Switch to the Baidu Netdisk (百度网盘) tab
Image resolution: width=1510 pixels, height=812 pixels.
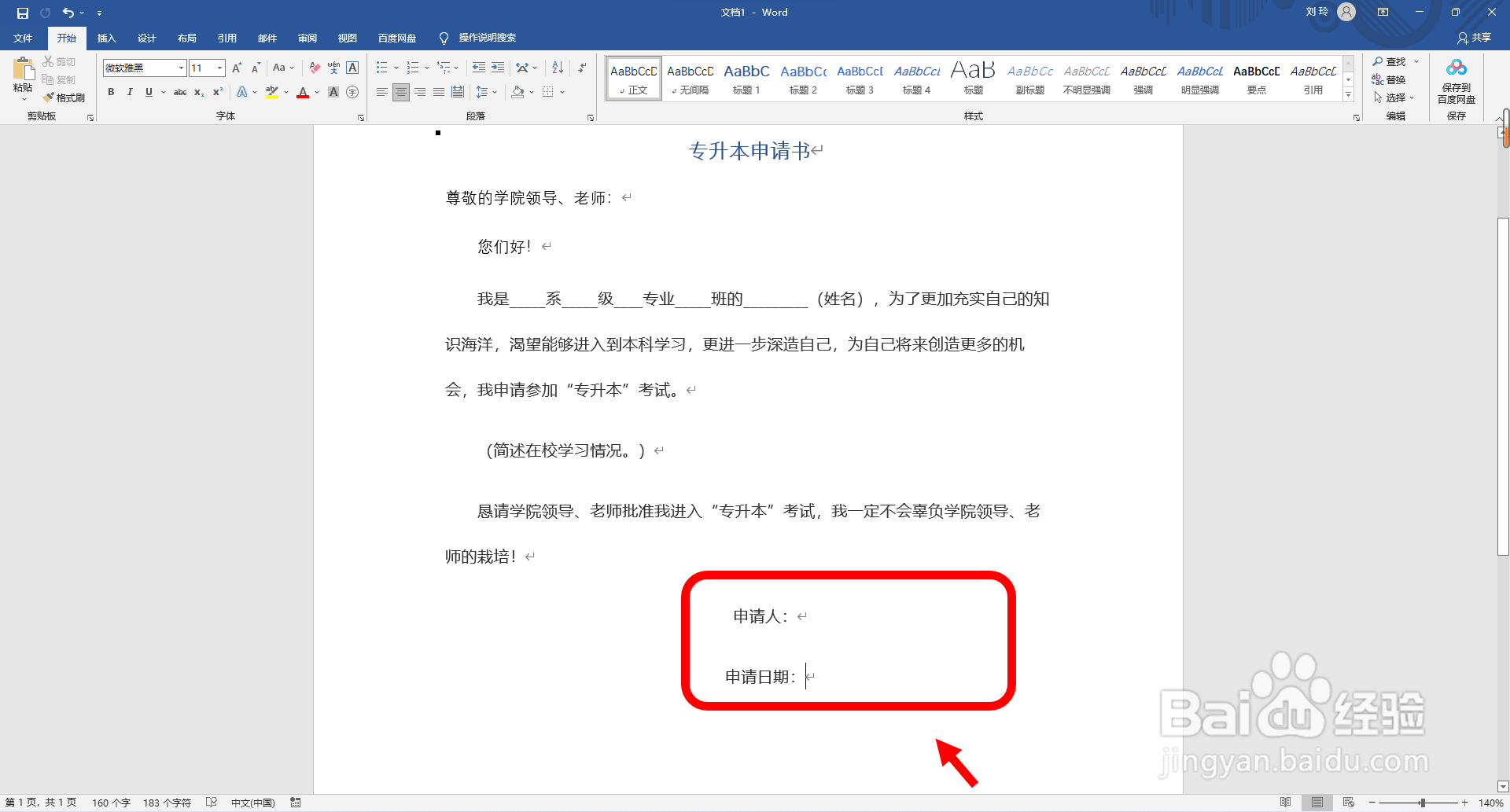pos(397,38)
